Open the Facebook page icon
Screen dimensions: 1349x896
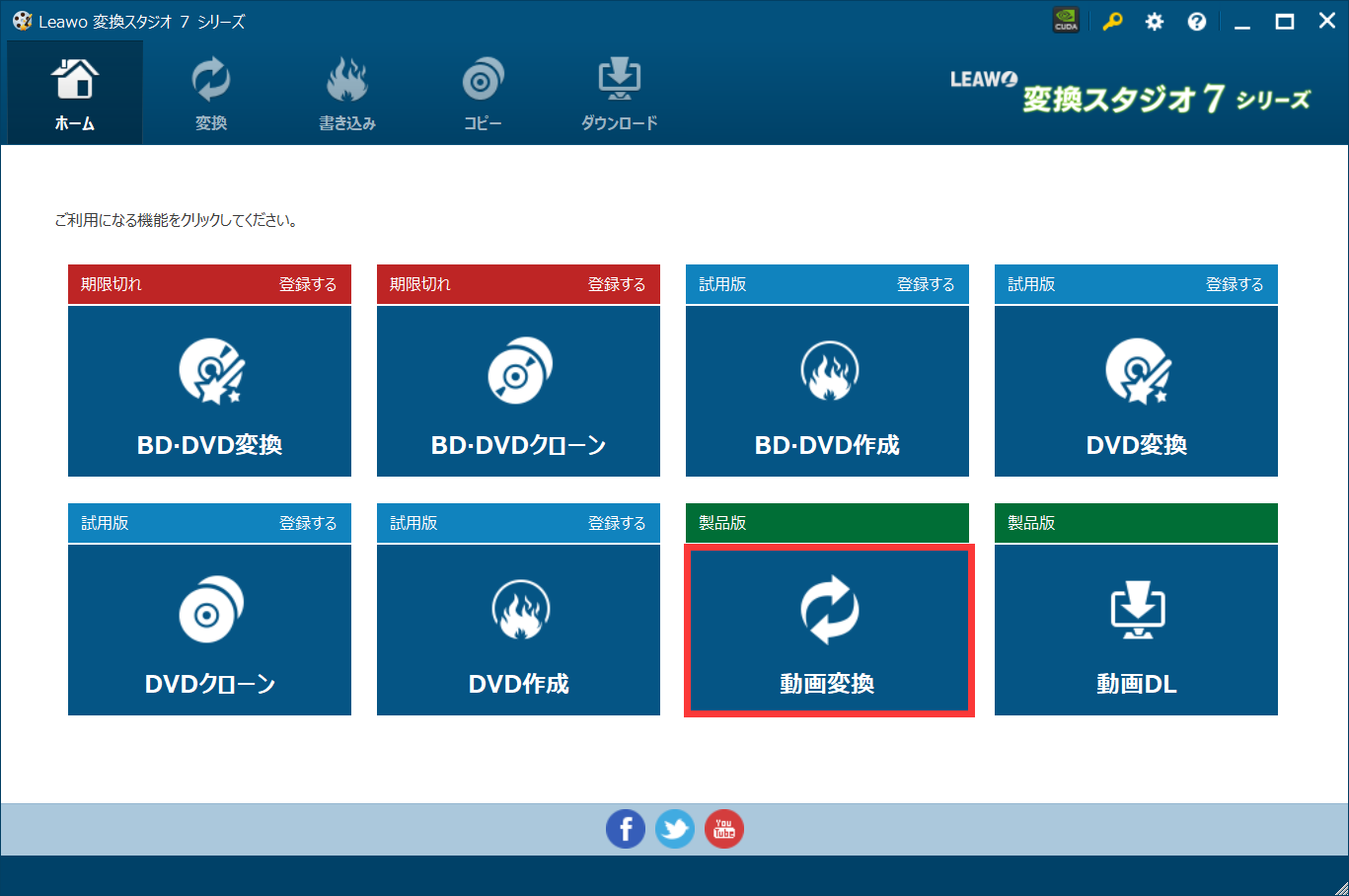click(x=626, y=830)
